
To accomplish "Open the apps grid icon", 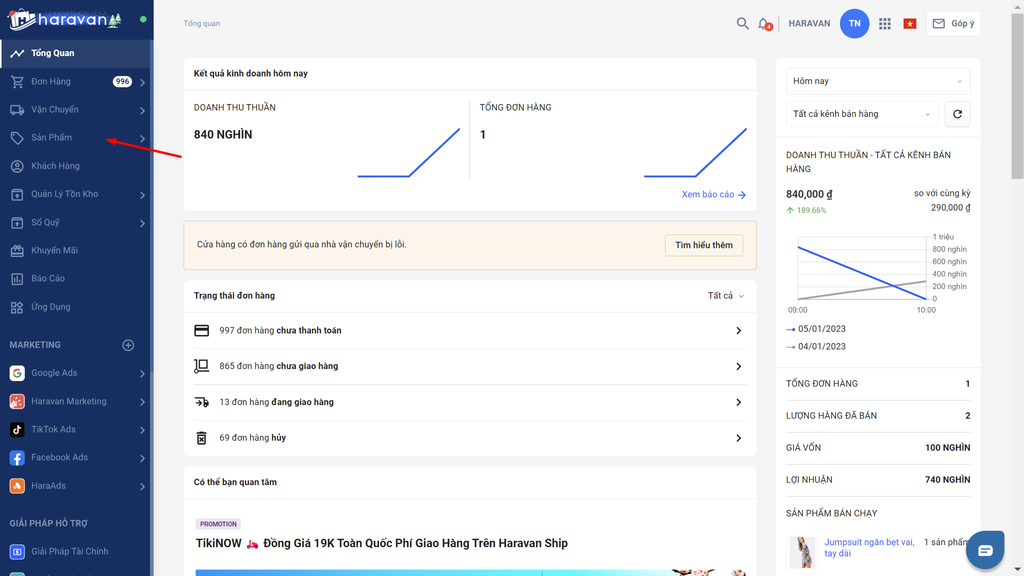I will 884,24.
